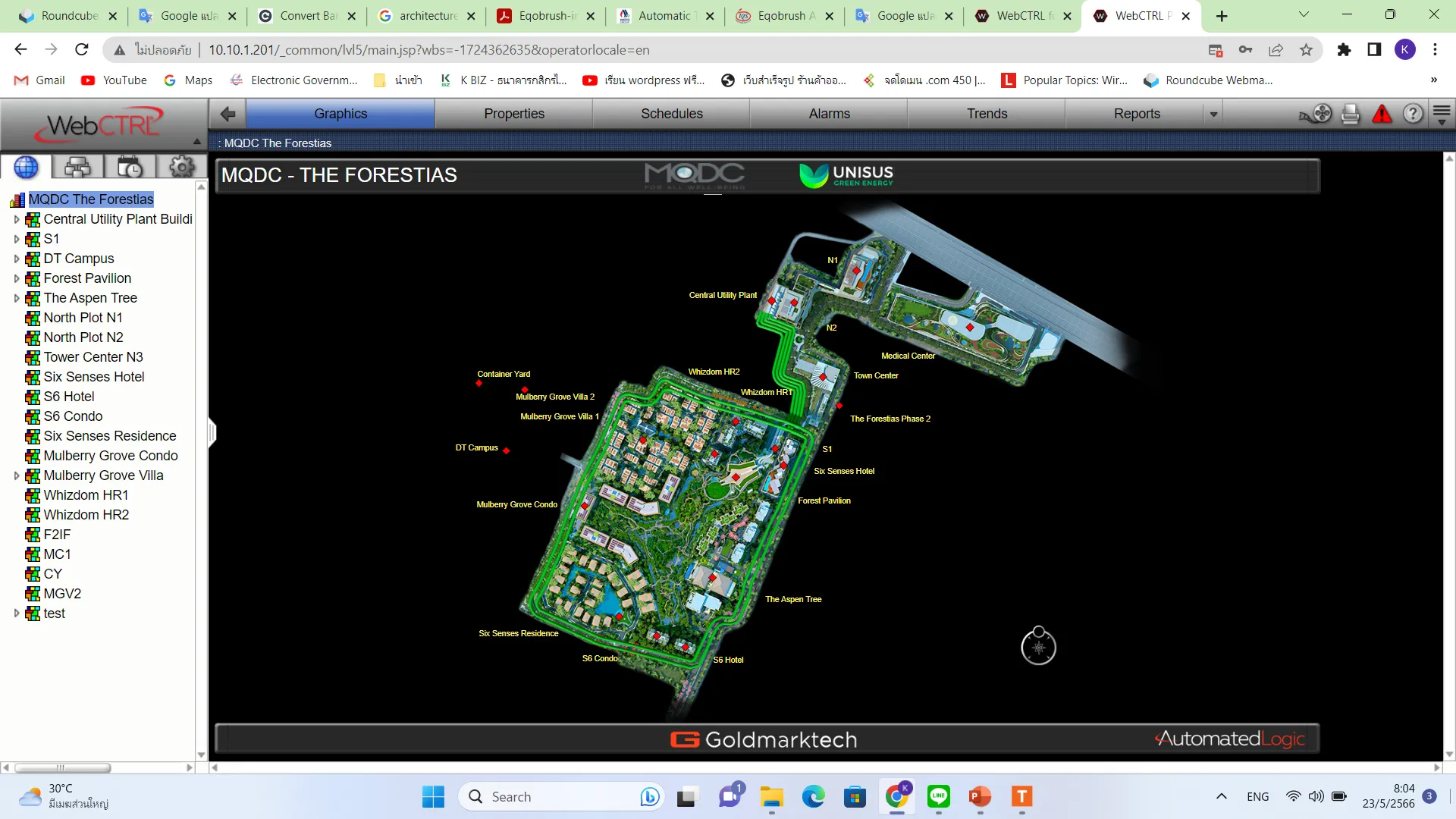Open Chrome side panel icon

point(1374,50)
